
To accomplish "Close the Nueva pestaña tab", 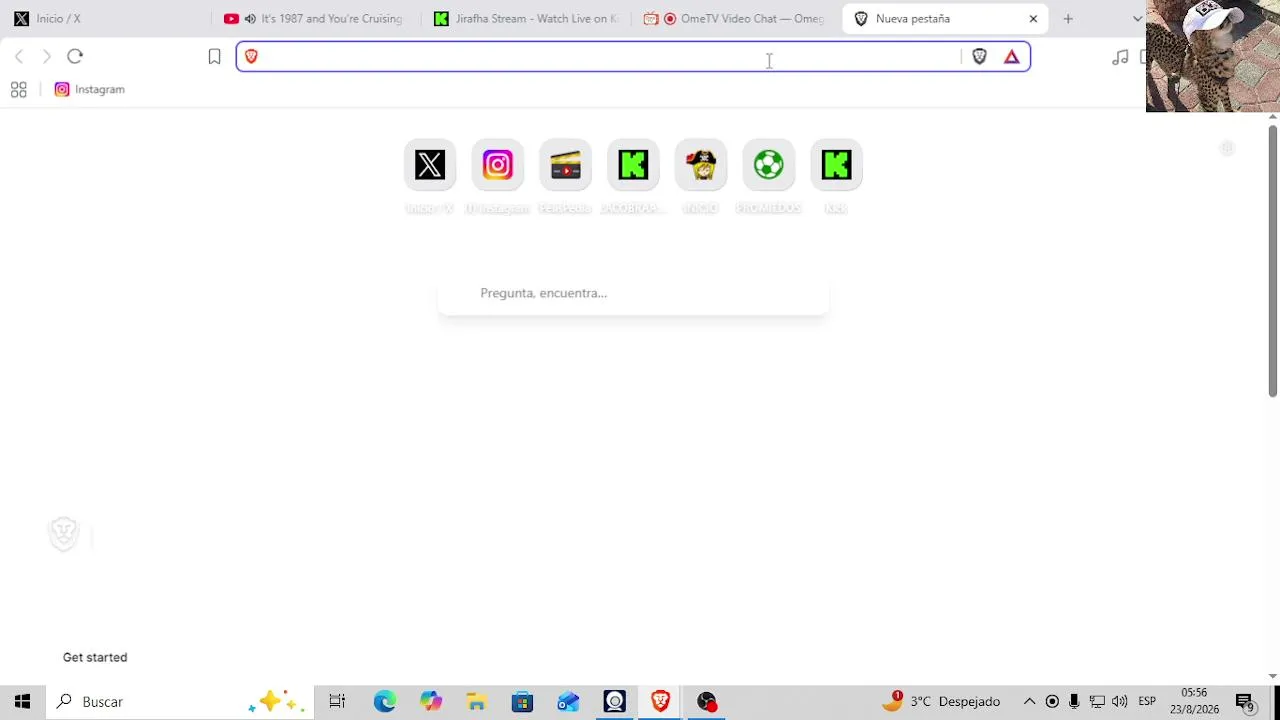I will [x=1033, y=19].
